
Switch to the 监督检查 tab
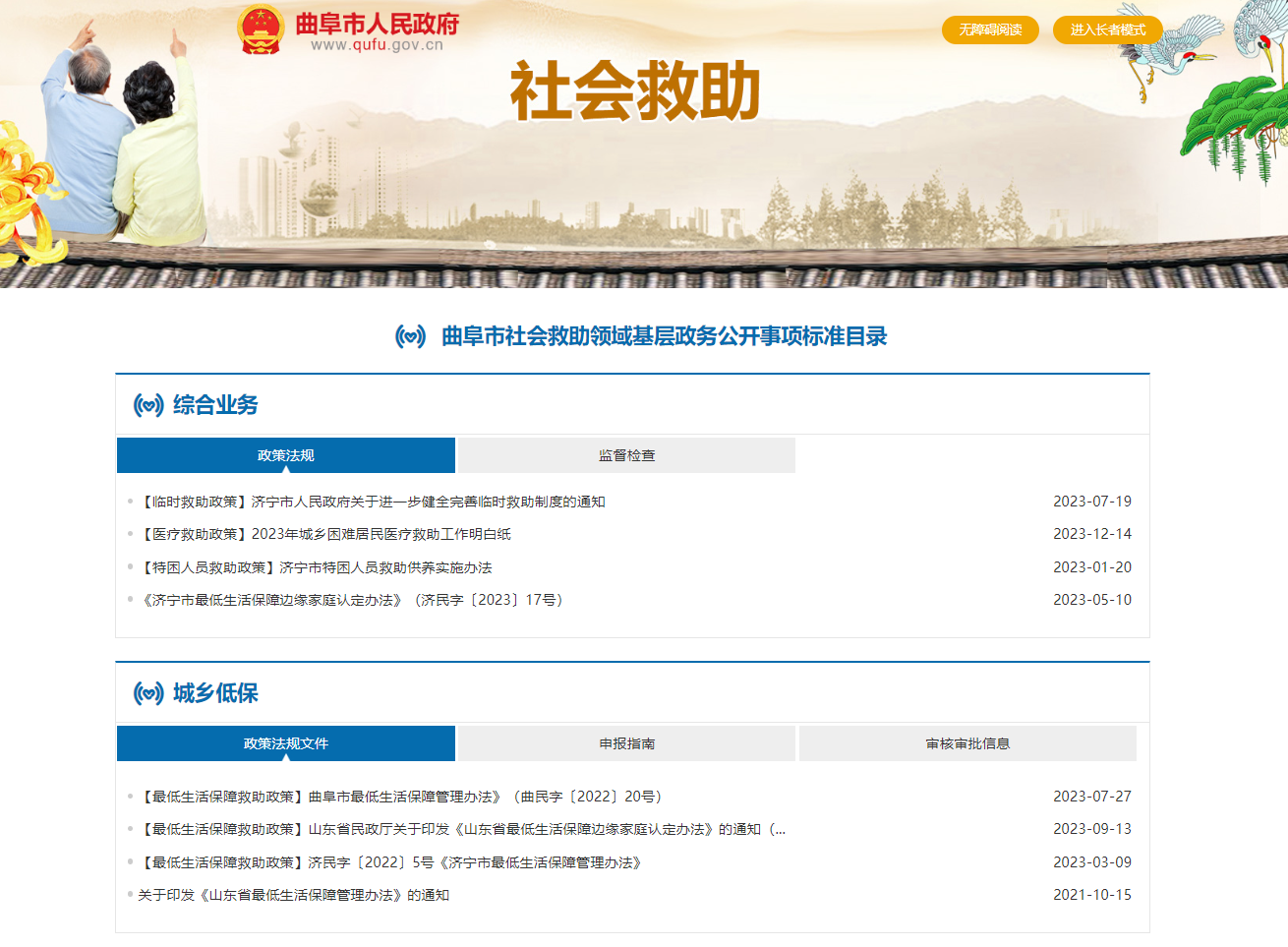(626, 455)
